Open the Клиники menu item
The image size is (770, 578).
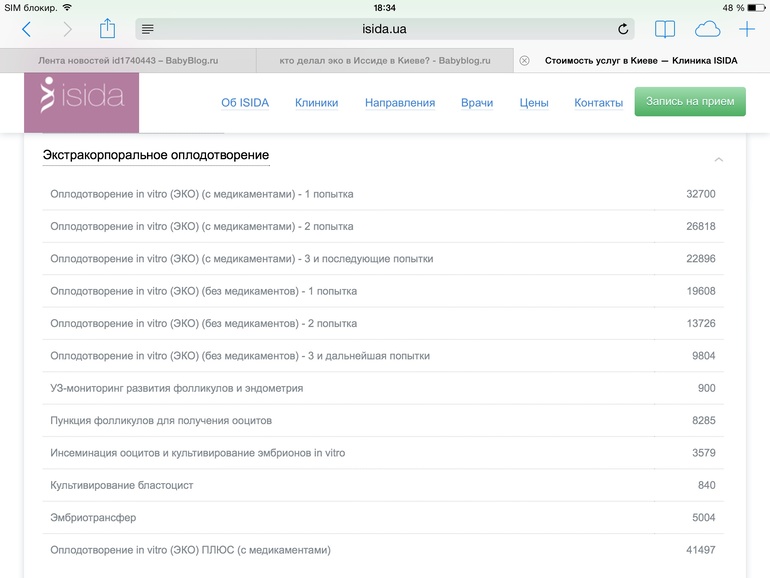316,102
